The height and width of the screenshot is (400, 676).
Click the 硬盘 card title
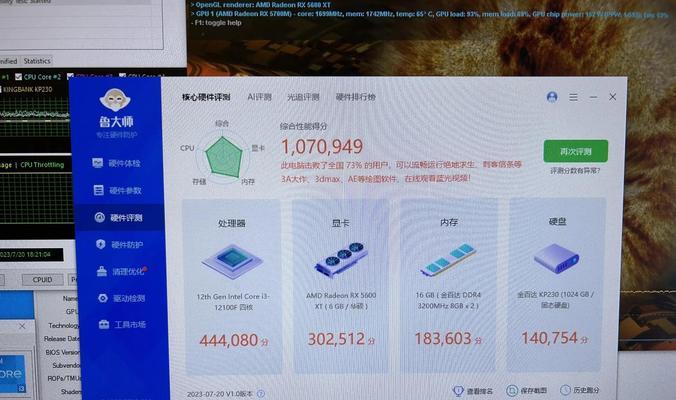coord(557,222)
